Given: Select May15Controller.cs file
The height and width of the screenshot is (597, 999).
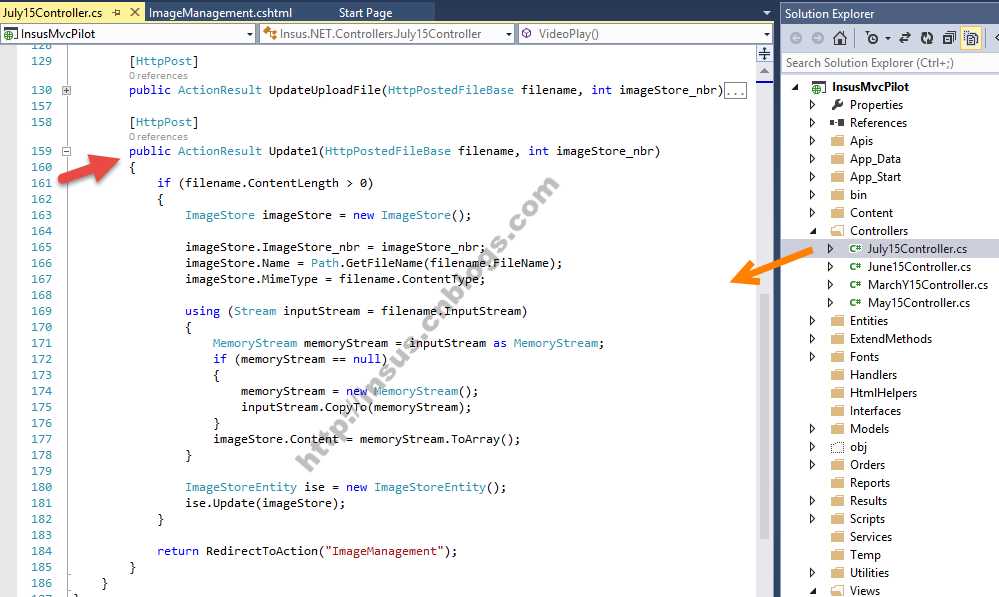Looking at the screenshot, I should (919, 303).
